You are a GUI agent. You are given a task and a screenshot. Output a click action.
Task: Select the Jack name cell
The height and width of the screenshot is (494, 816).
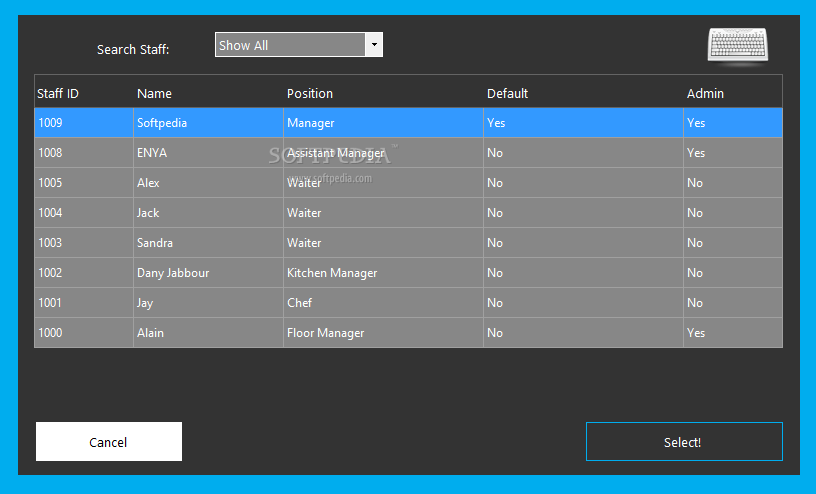pos(208,213)
